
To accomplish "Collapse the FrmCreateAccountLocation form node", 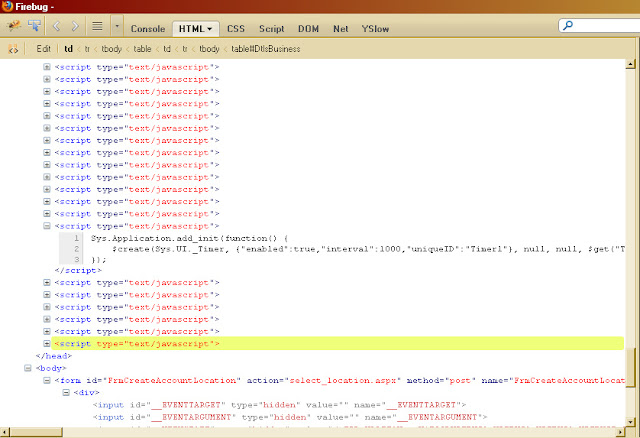I will tap(47, 380).
